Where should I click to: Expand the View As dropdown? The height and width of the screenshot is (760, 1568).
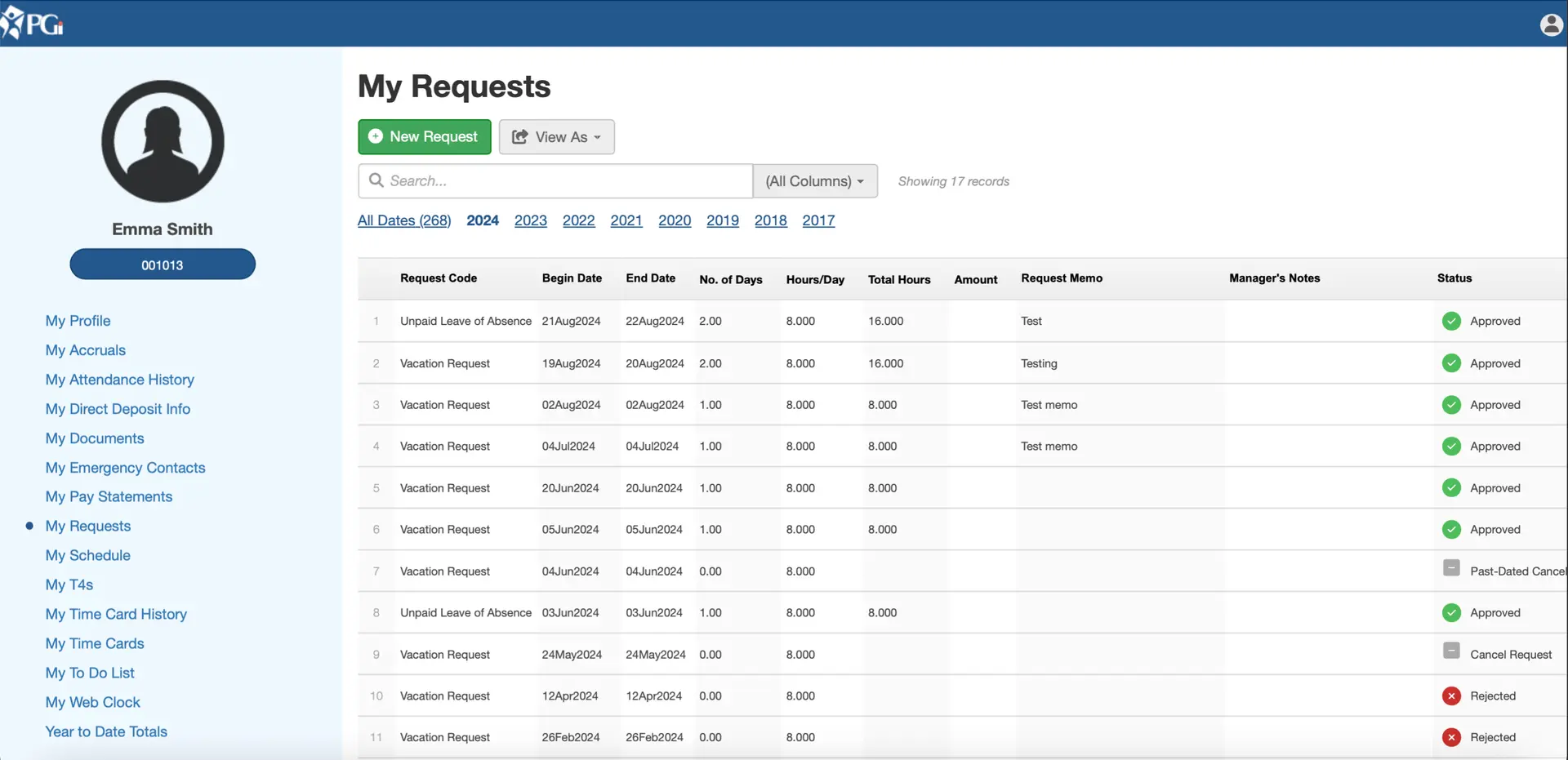[x=557, y=137]
